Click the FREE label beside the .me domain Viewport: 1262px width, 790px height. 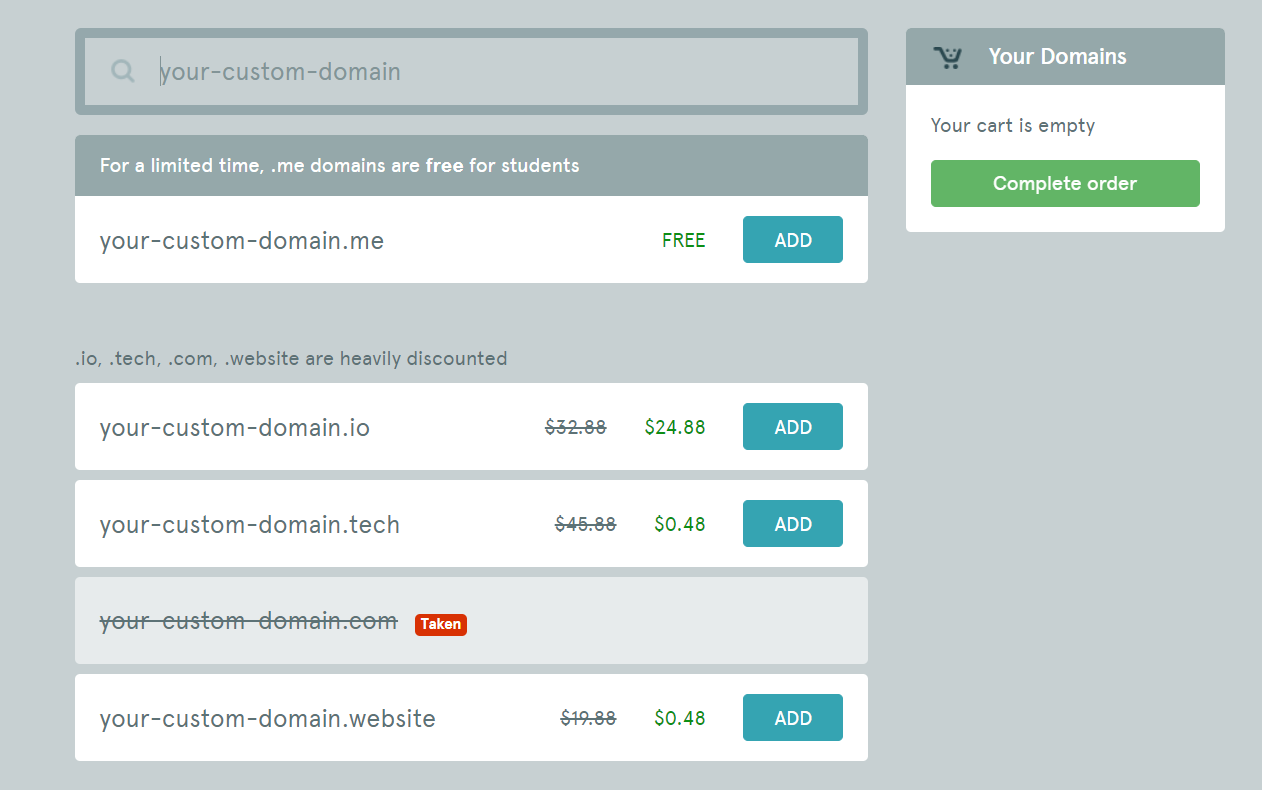click(x=683, y=240)
